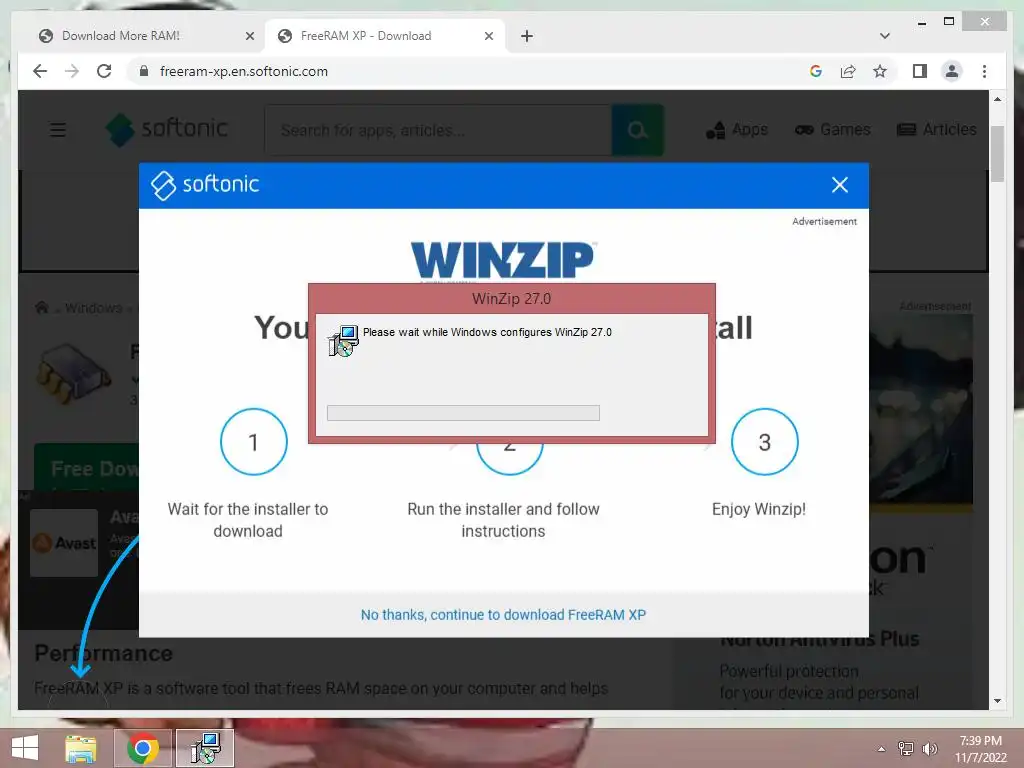Click the Google icon in the address bar
Image resolution: width=1024 pixels, height=768 pixels.
coord(816,71)
